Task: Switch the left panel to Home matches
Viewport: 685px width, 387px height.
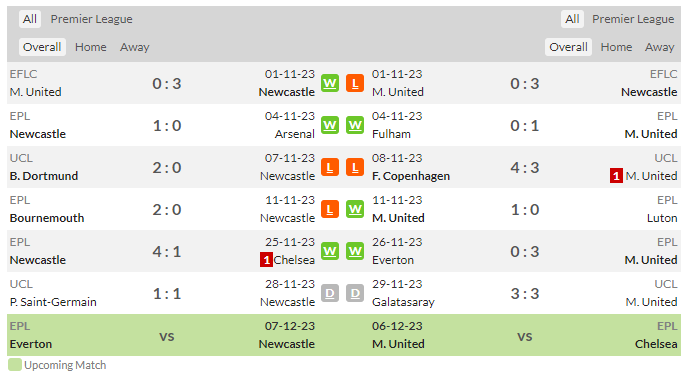Action: click(x=90, y=47)
